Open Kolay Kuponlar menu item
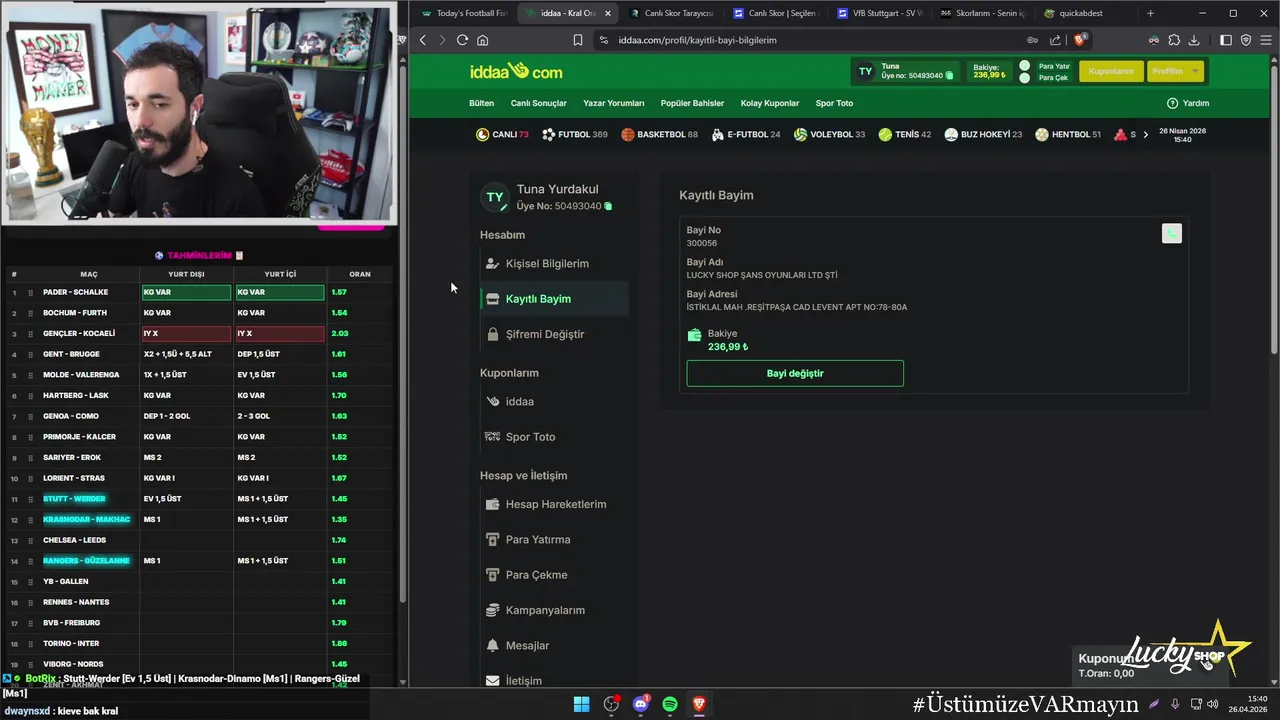Viewport: 1280px width, 720px height. coord(770,103)
